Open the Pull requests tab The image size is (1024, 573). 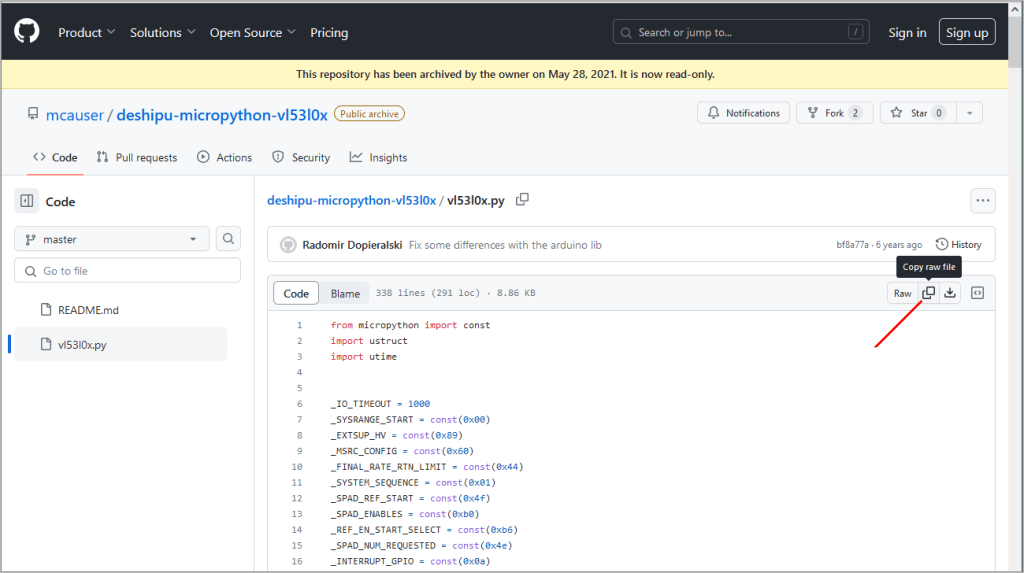tap(137, 157)
